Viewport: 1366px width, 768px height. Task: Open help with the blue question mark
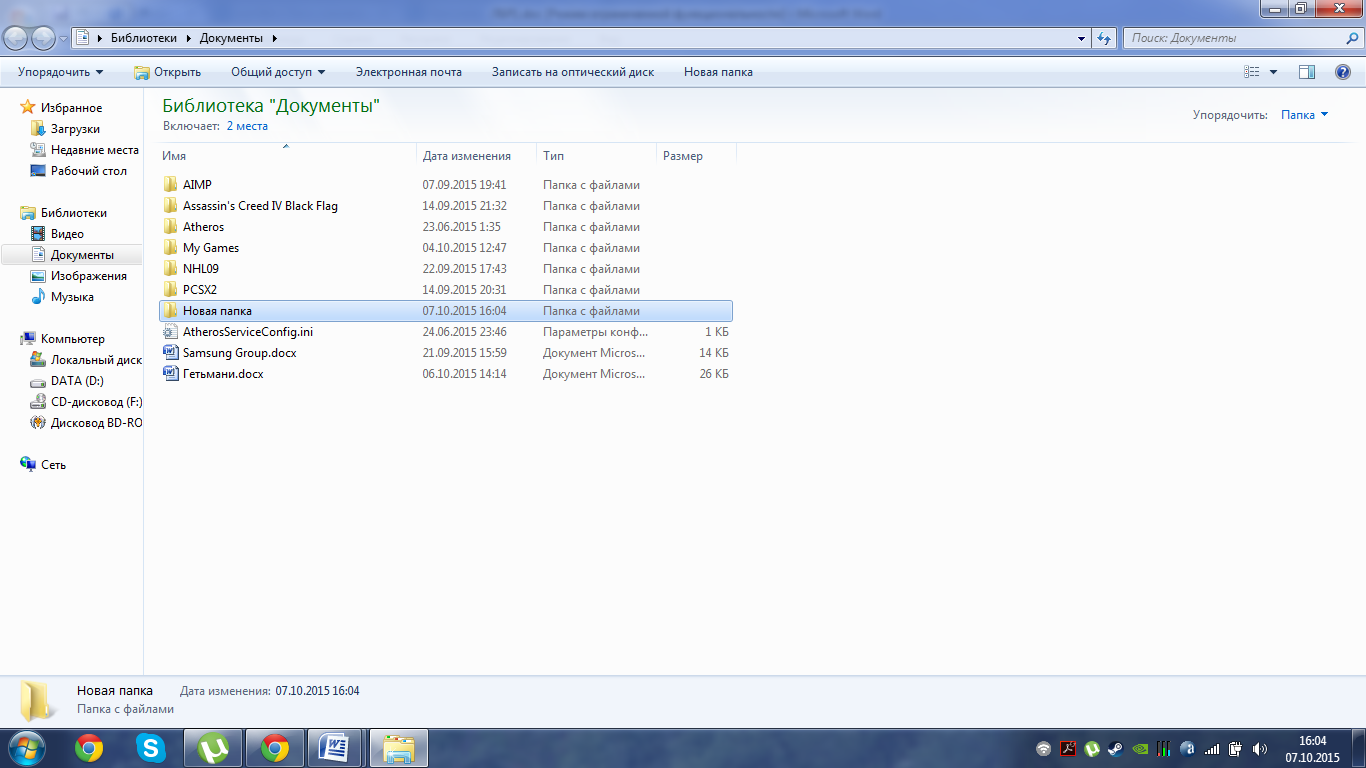click(1343, 72)
